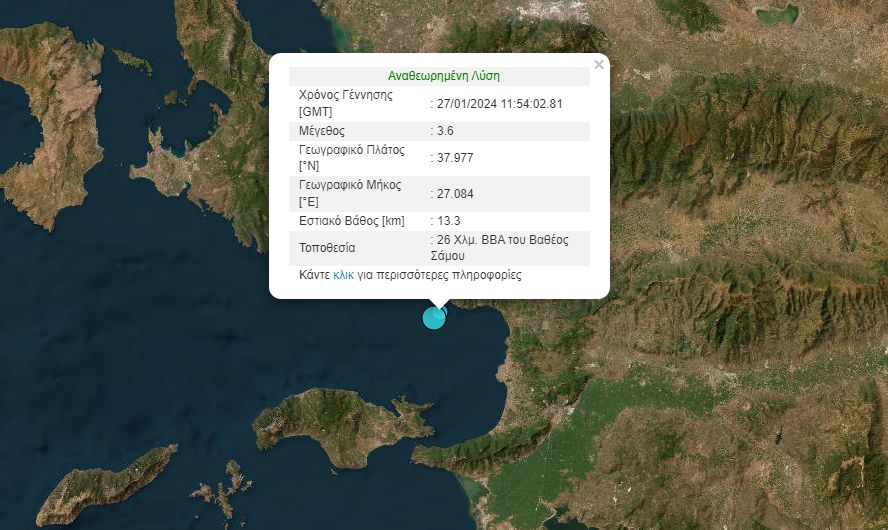Click the 'Μέγεθος' row label
Viewport: 888px width, 530px height.
(x=321, y=131)
